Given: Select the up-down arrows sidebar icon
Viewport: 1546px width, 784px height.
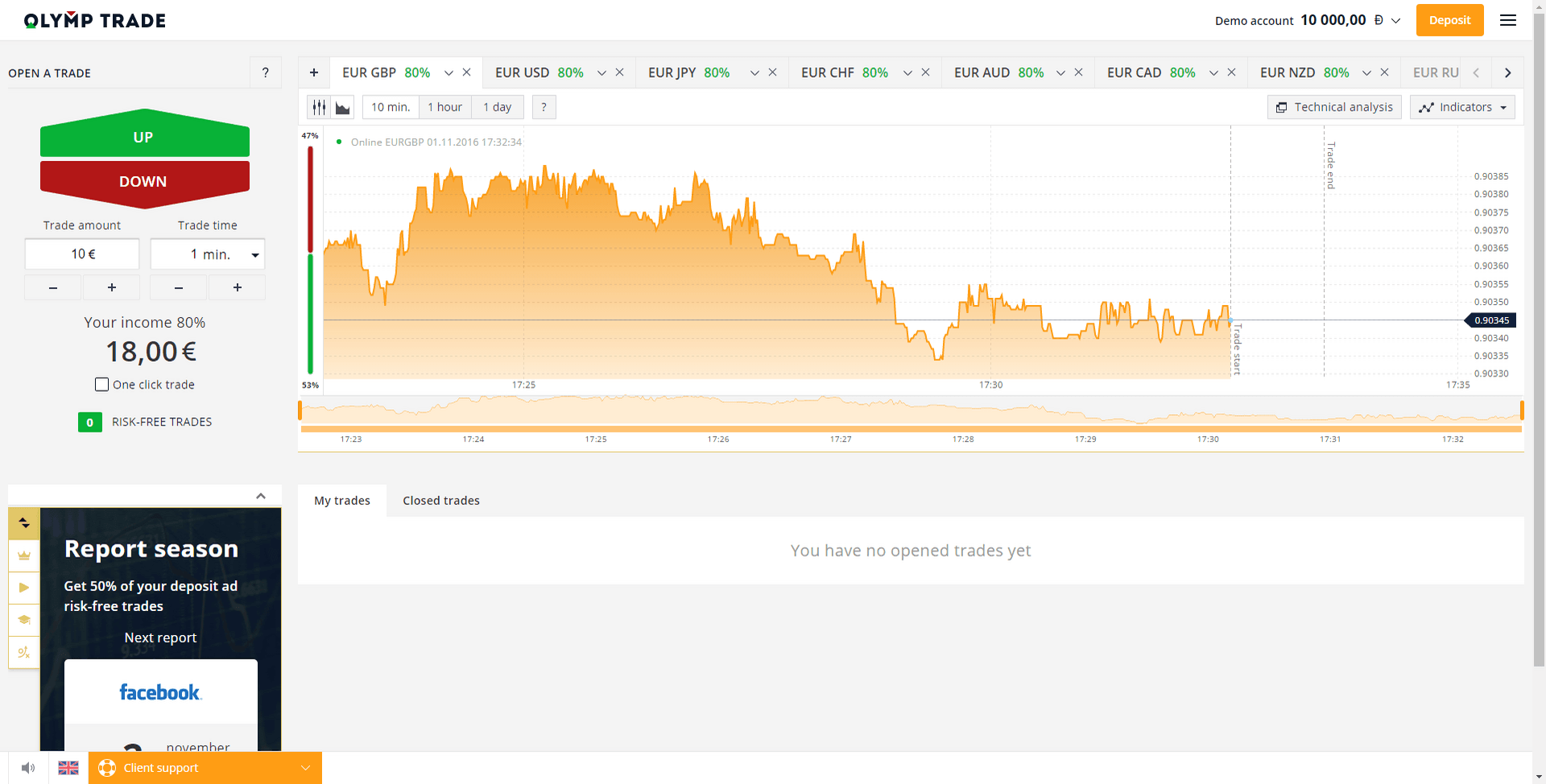Looking at the screenshot, I should point(24,523).
